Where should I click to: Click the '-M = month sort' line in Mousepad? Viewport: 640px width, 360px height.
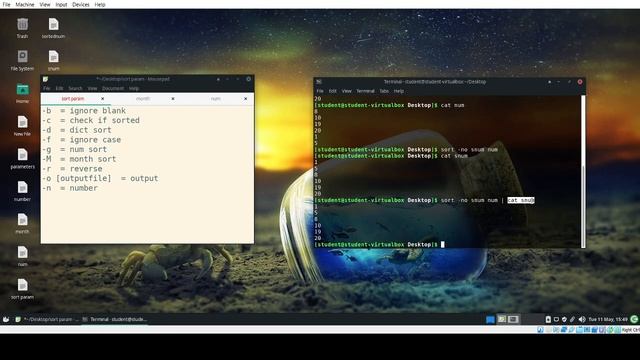click(79, 159)
